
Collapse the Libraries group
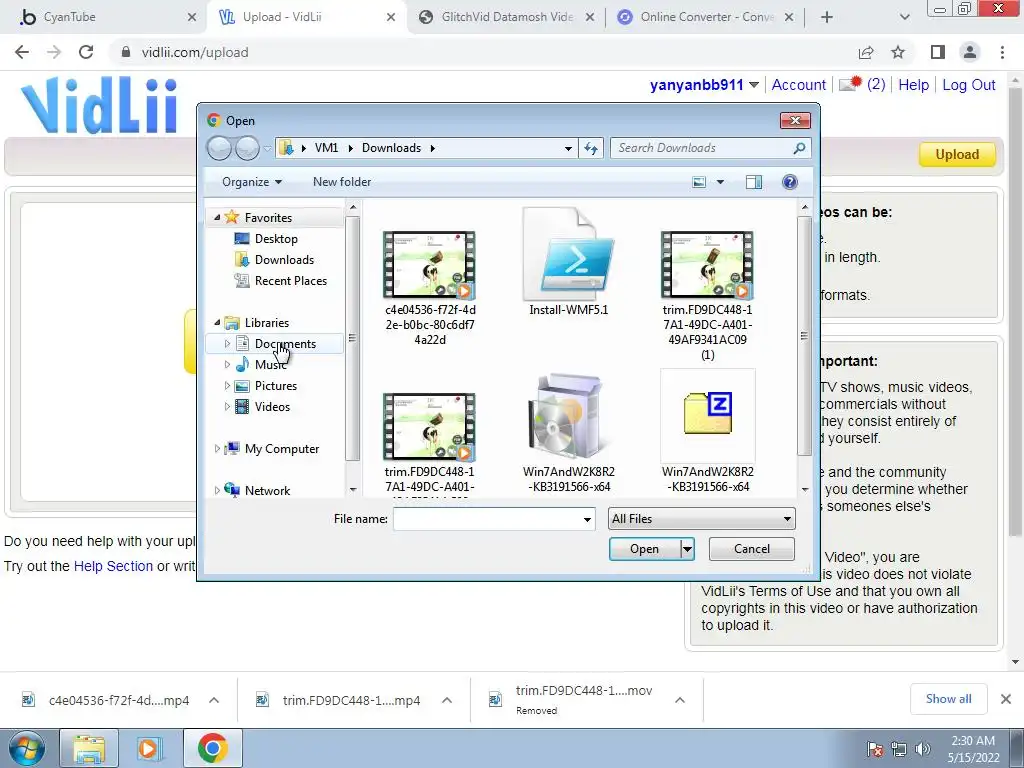tap(217, 323)
